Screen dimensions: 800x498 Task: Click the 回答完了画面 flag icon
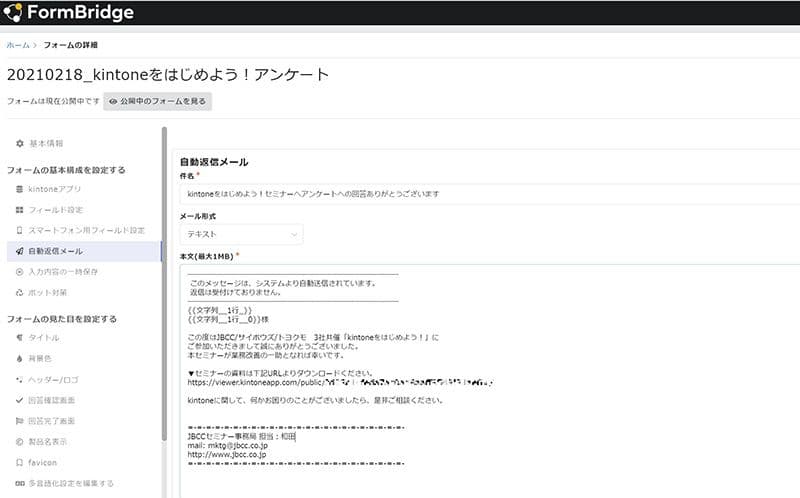[x=20, y=421]
